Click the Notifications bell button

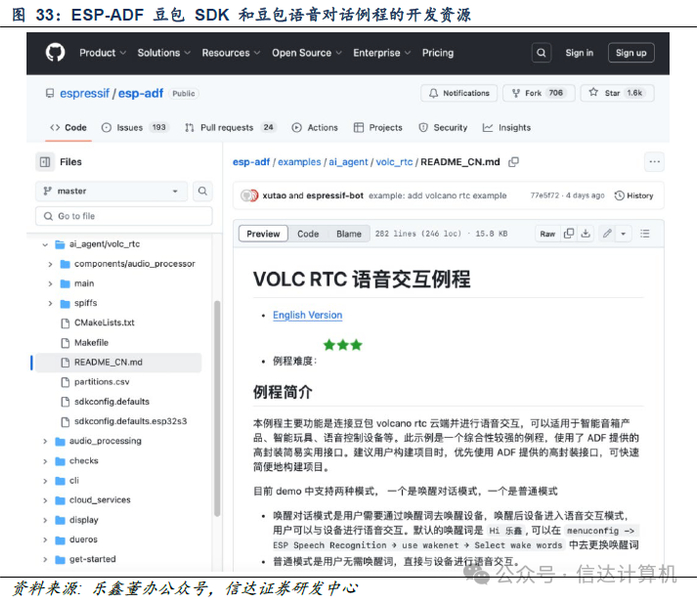[x=459, y=93]
